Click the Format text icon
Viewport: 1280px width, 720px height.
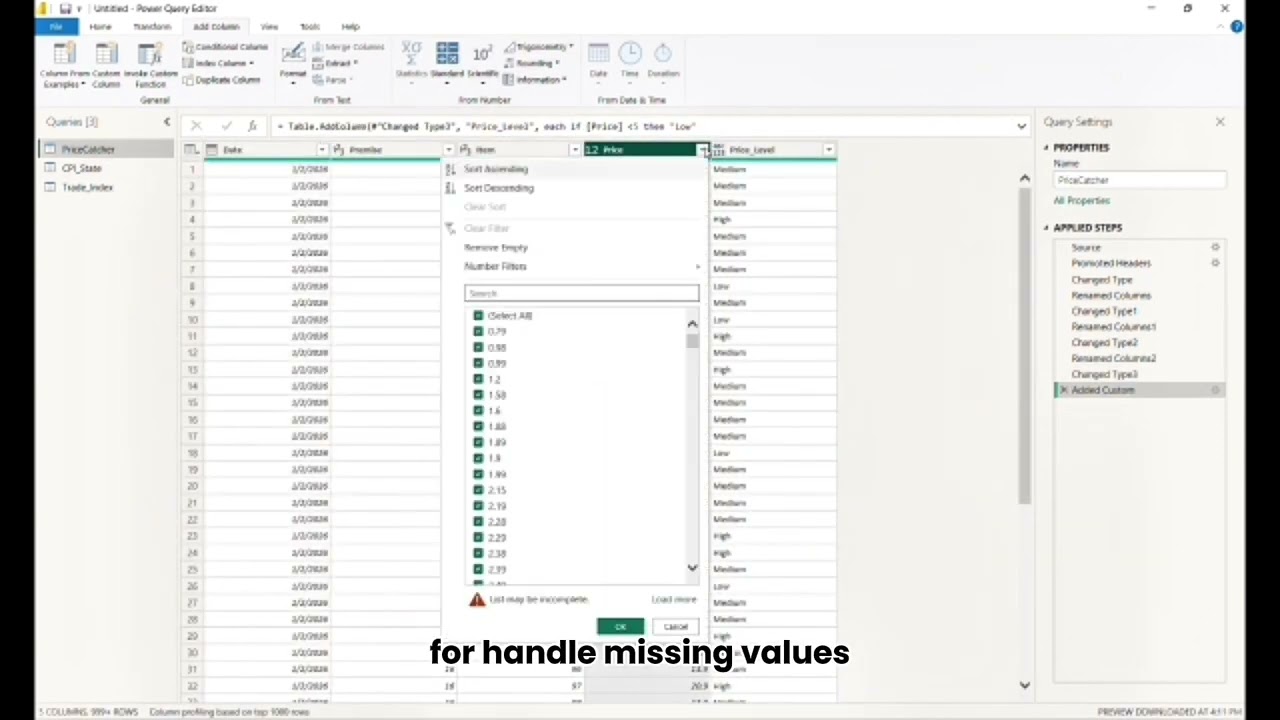pos(293,54)
